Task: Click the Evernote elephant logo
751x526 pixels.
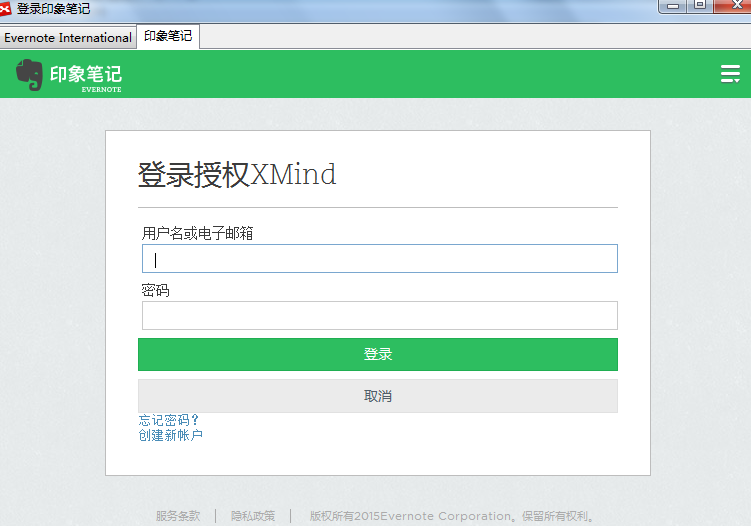Action: click(x=29, y=75)
